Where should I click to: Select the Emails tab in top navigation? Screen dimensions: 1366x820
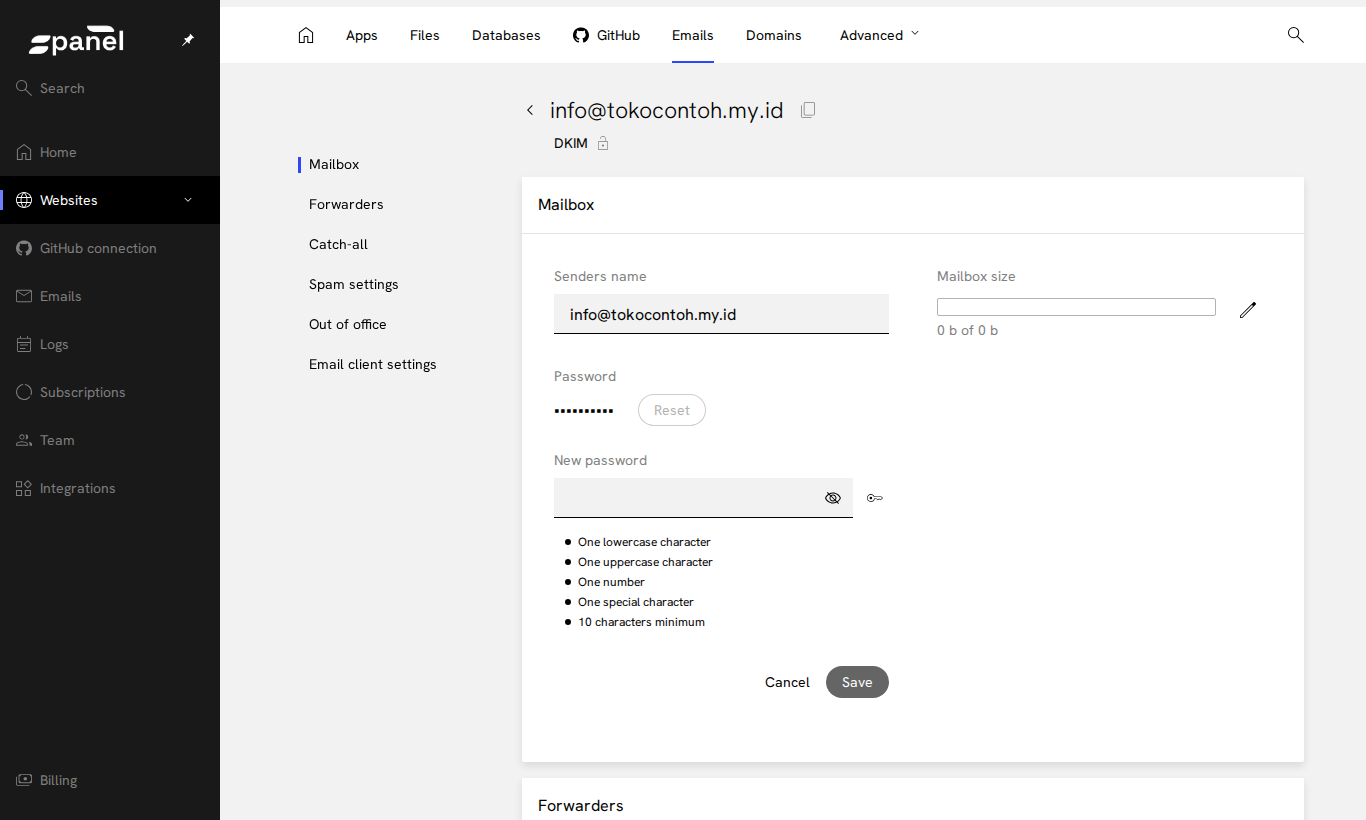coord(693,35)
